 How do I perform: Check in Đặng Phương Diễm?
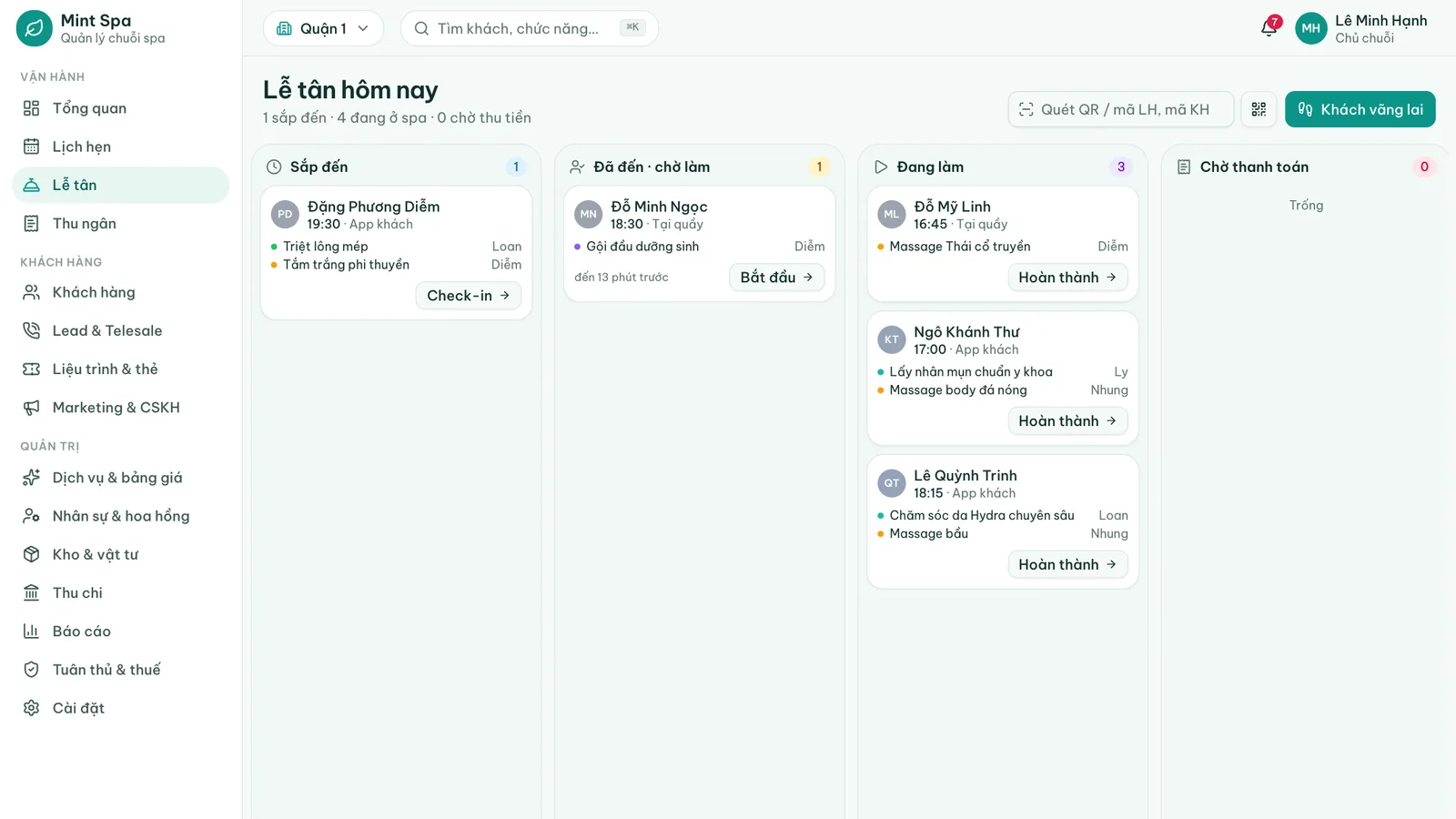469,296
